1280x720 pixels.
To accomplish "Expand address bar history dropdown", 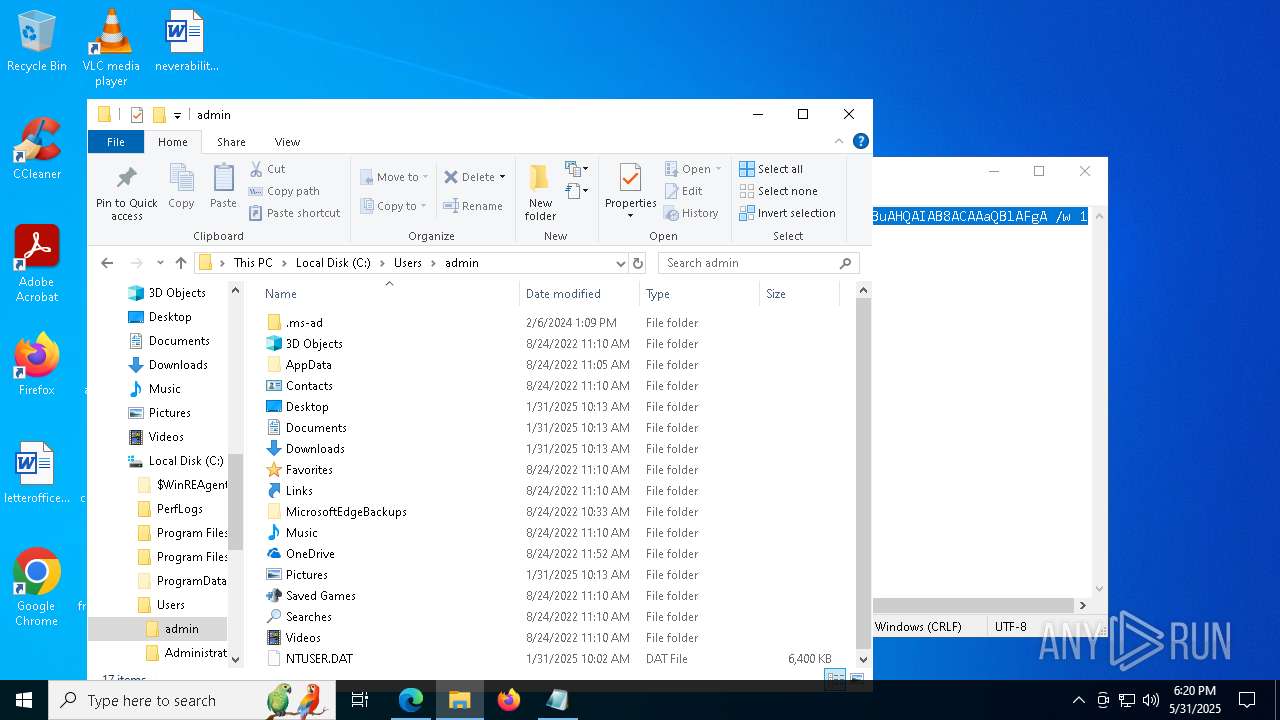I will click(x=620, y=263).
